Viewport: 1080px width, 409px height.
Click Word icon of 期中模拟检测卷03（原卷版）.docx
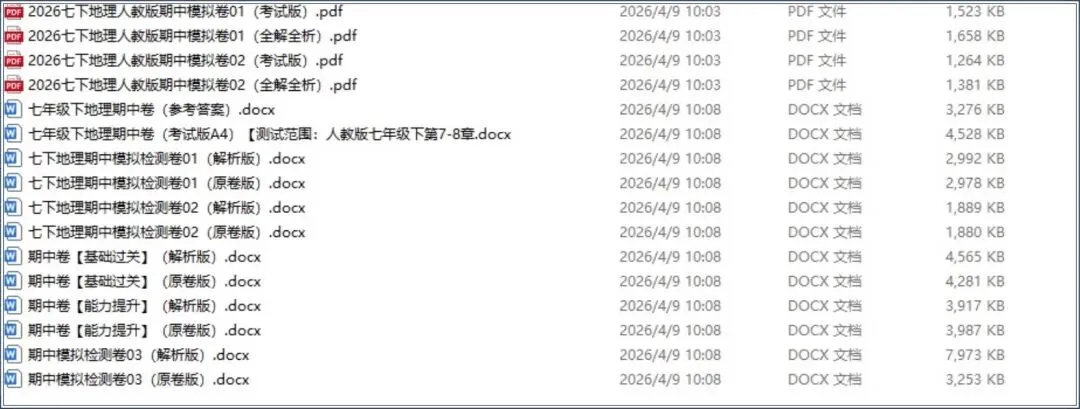13,379
